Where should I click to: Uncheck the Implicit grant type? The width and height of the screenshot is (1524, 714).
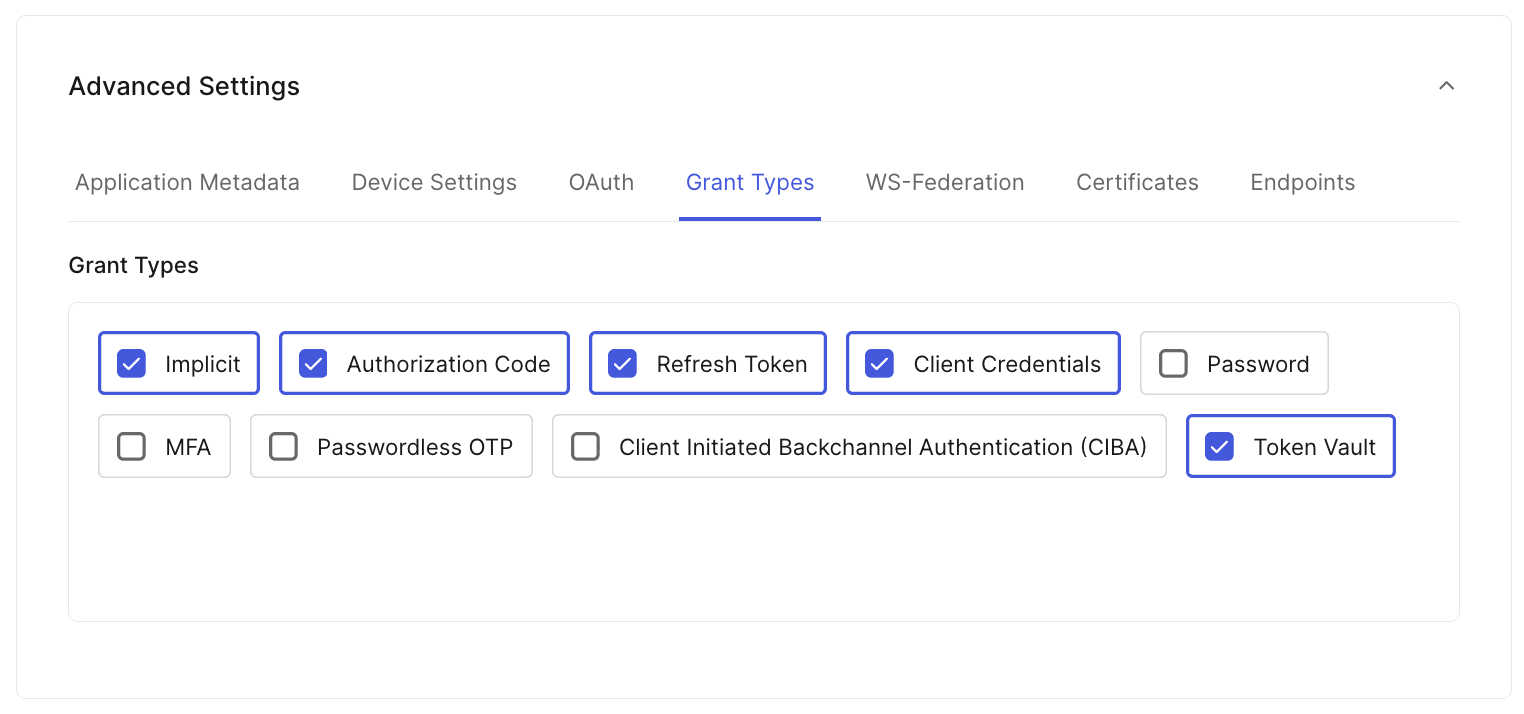tap(131, 363)
